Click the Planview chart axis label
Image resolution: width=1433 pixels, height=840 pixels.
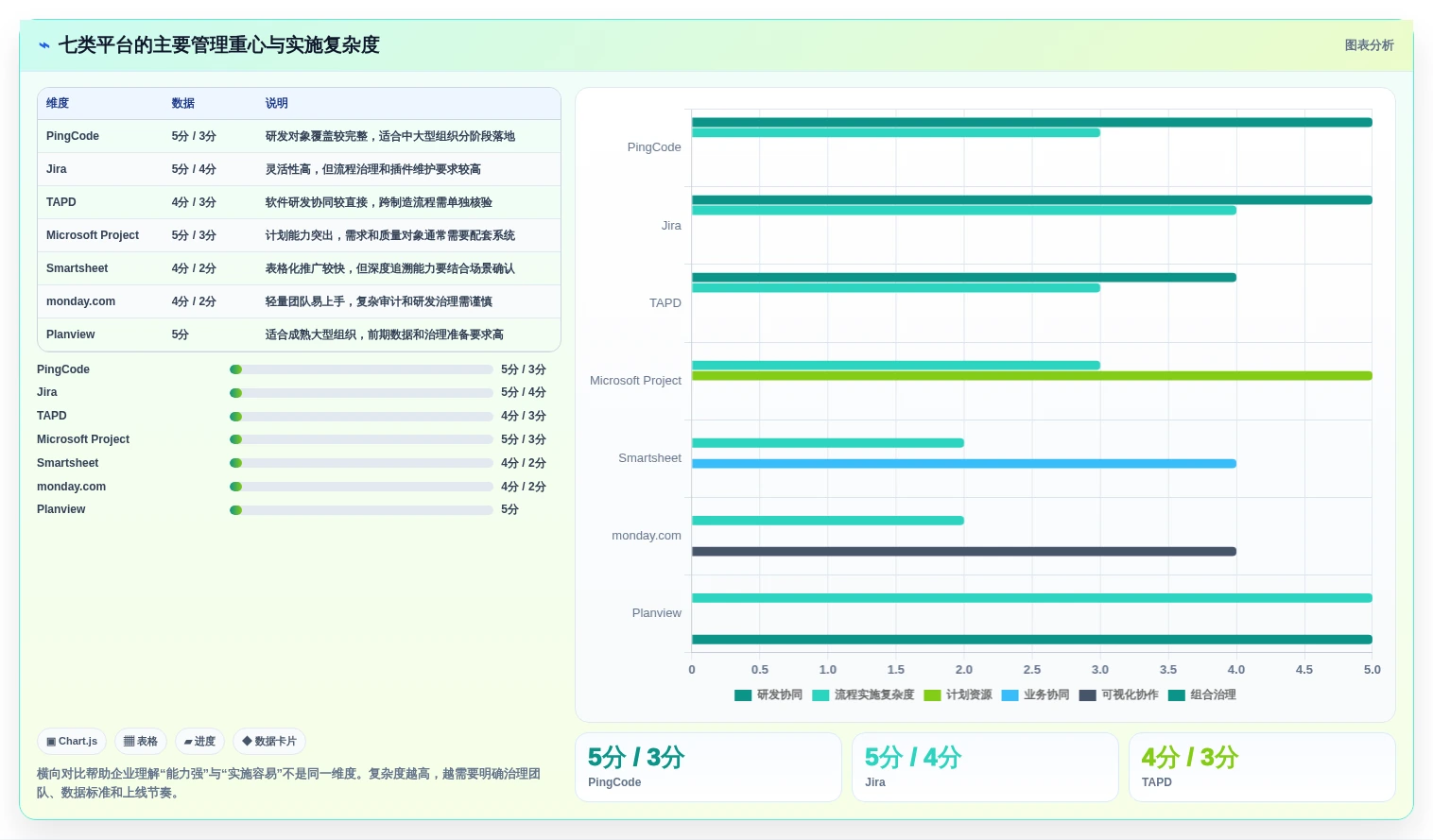point(656,613)
